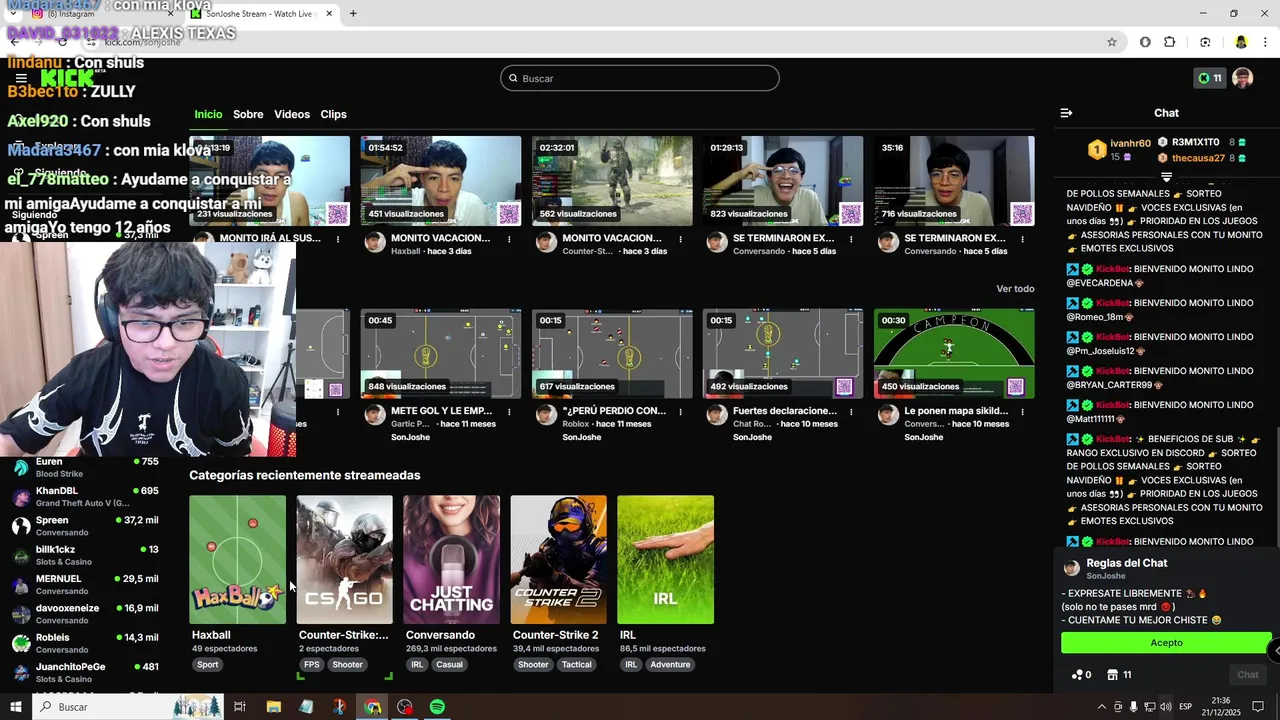Open options for Fuertes declaraciones clip
Viewport: 1280px width, 720px height.
(x=851, y=412)
